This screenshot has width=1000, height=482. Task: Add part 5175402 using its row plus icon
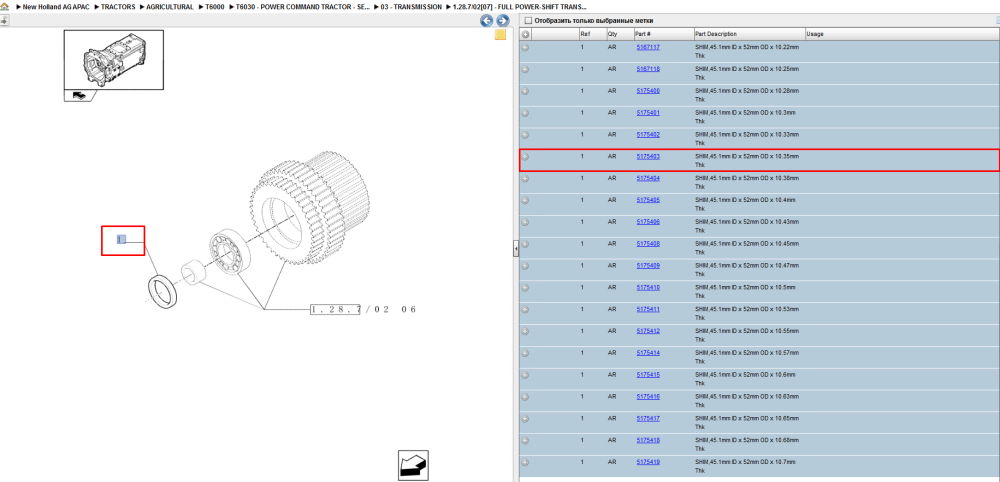coord(526,135)
